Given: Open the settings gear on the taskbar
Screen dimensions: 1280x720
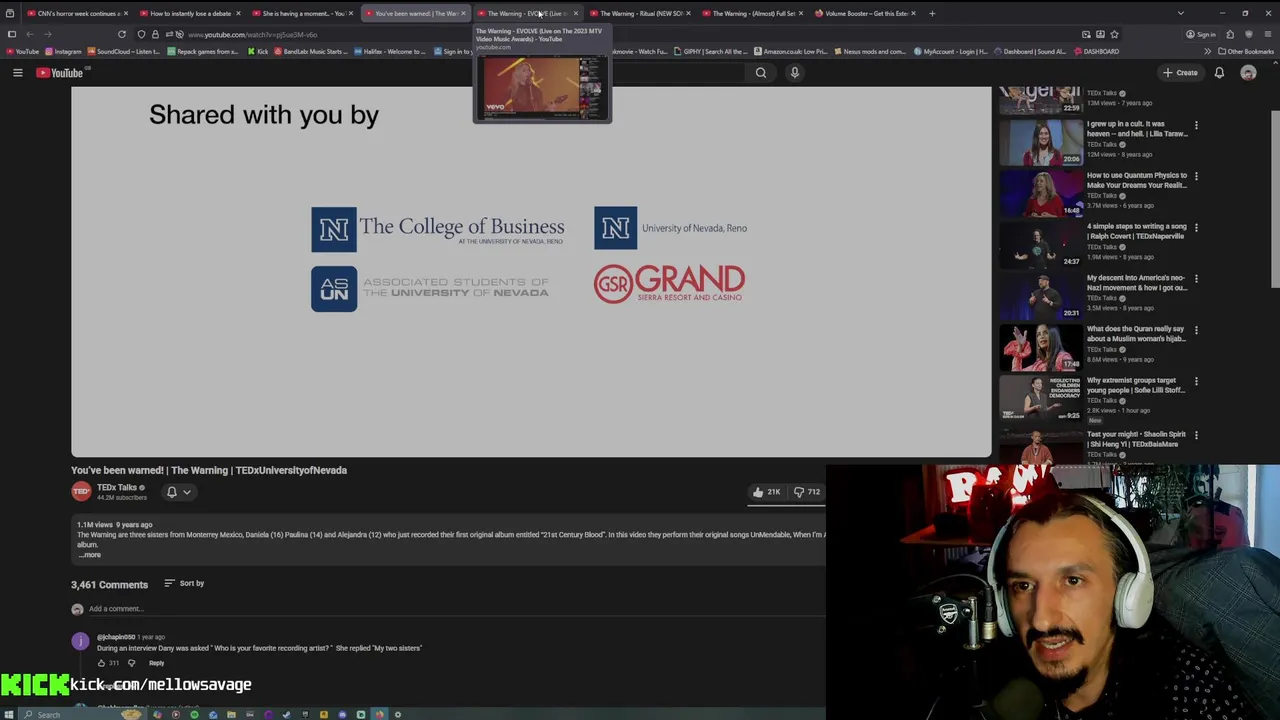Looking at the screenshot, I should 398,714.
